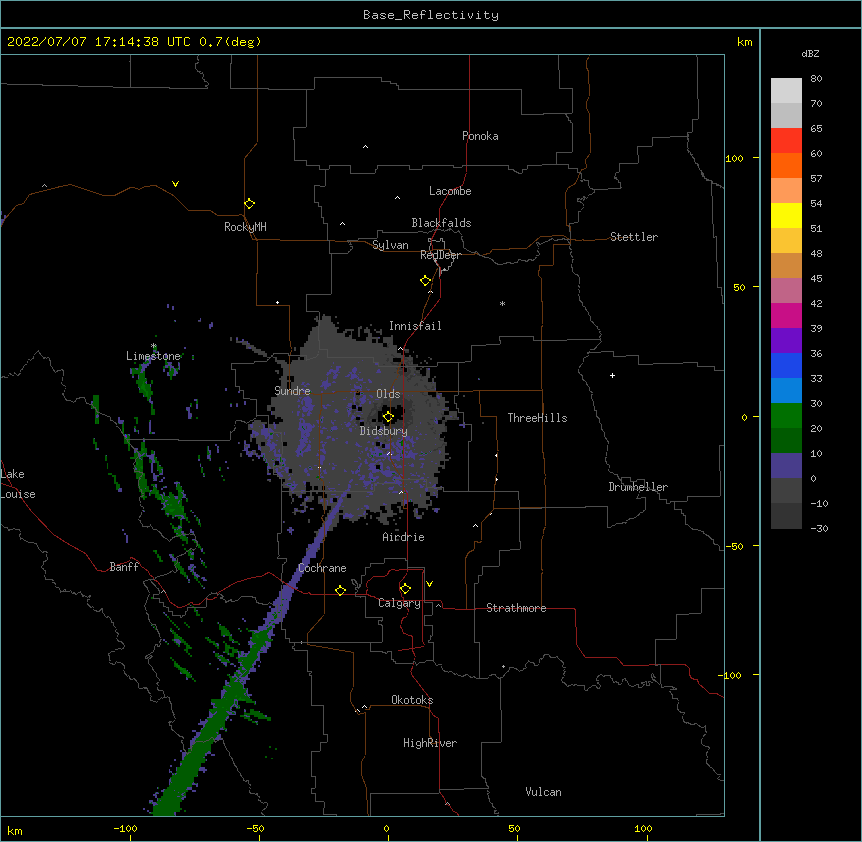Click the white plus marker north of Drumheller
Image resolution: width=862 pixels, height=842 pixels.
[x=612, y=375]
